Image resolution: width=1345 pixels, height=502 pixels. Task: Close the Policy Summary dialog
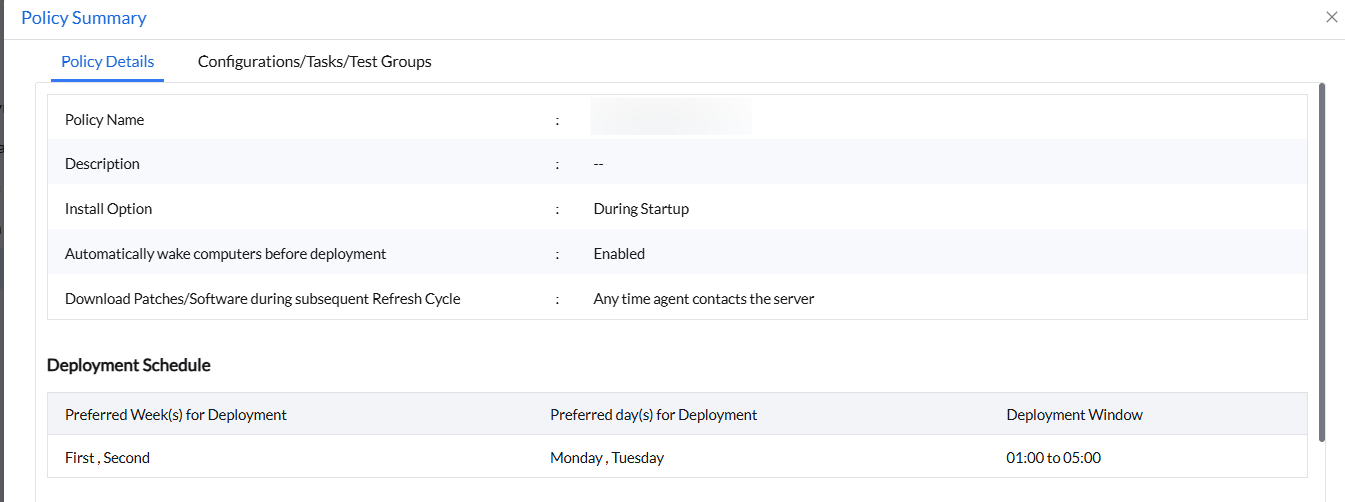point(1331,17)
